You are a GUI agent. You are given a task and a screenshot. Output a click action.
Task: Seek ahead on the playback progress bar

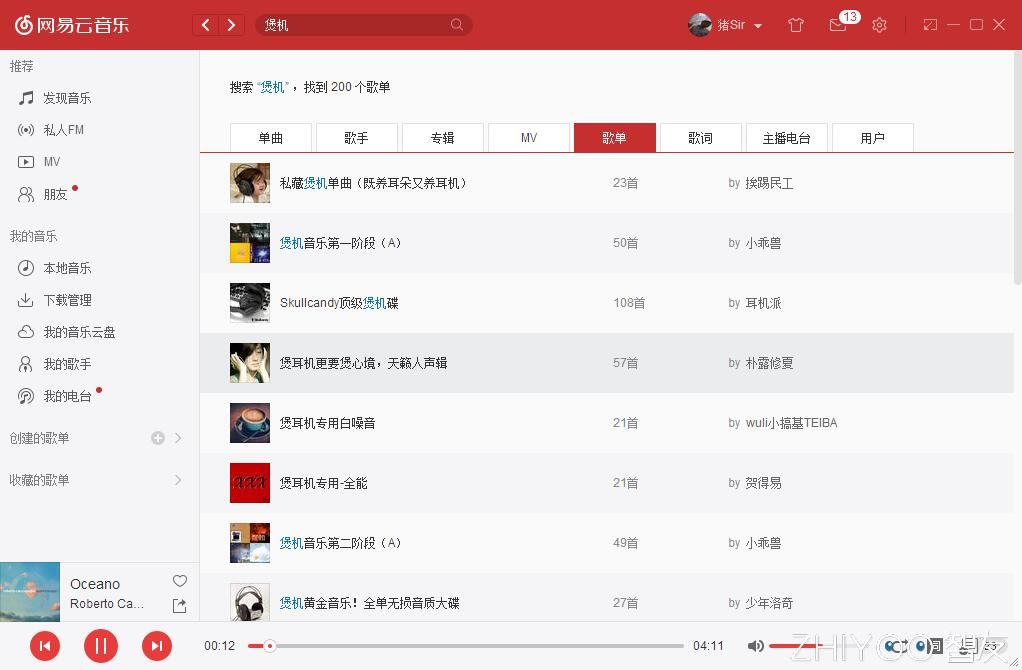coord(450,646)
